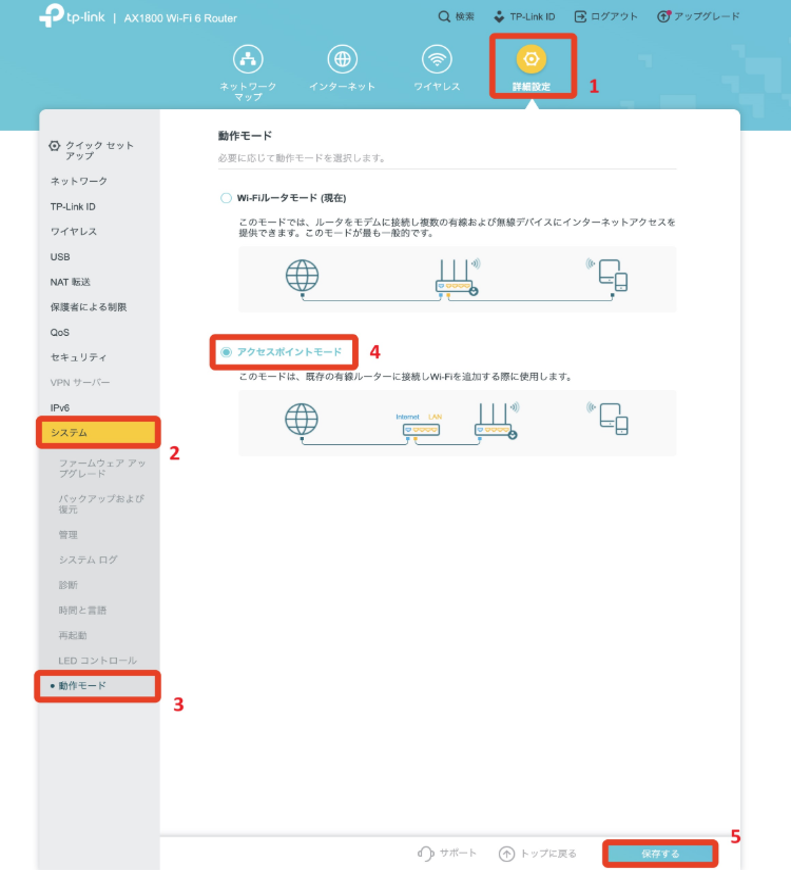This screenshot has height=874, width=791.
Task: Select the Wireless (ワイヤレス) Wi-Fi icon
Action: click(x=436, y=59)
